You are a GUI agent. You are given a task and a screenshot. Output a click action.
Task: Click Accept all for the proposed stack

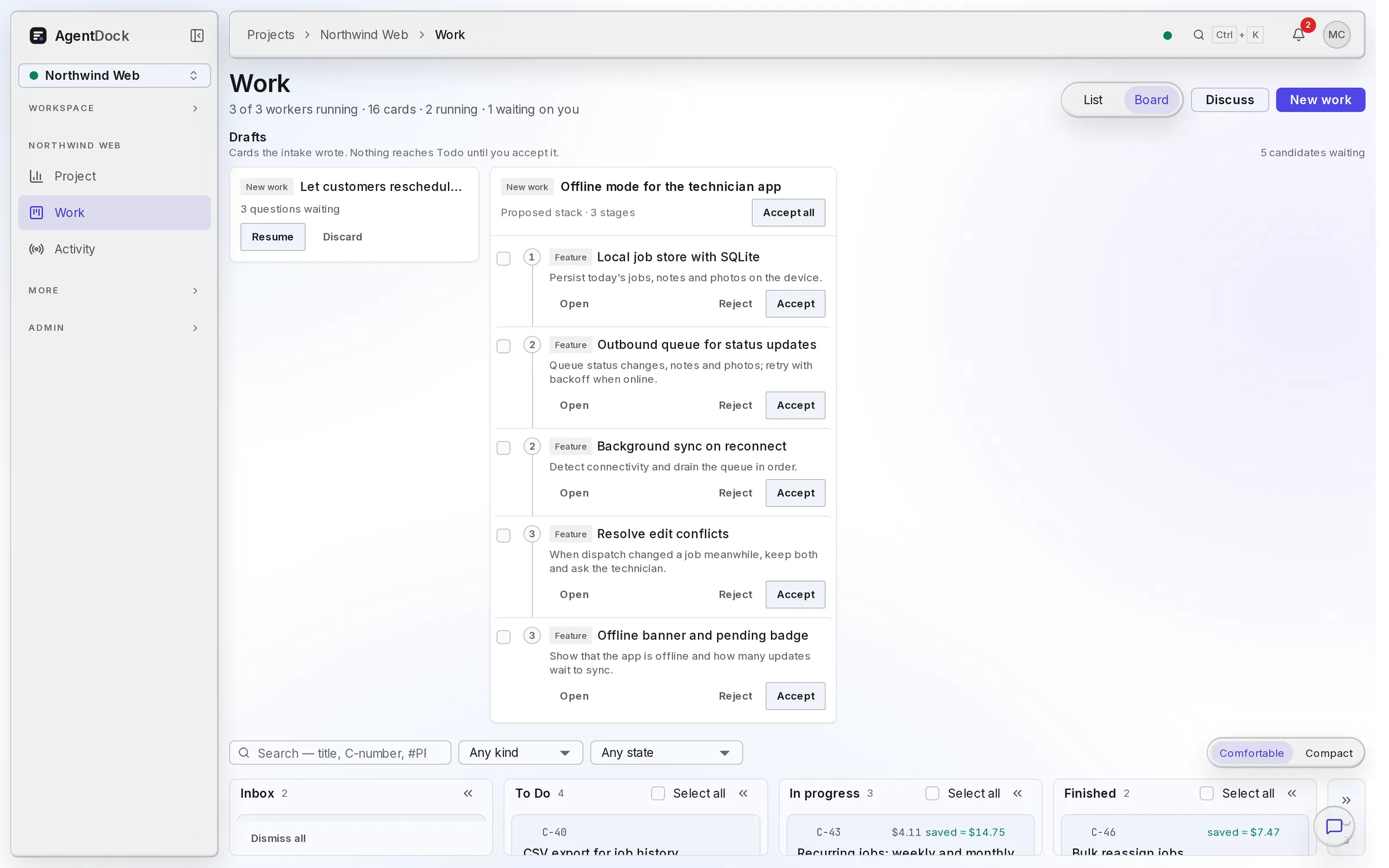pyautogui.click(x=788, y=212)
